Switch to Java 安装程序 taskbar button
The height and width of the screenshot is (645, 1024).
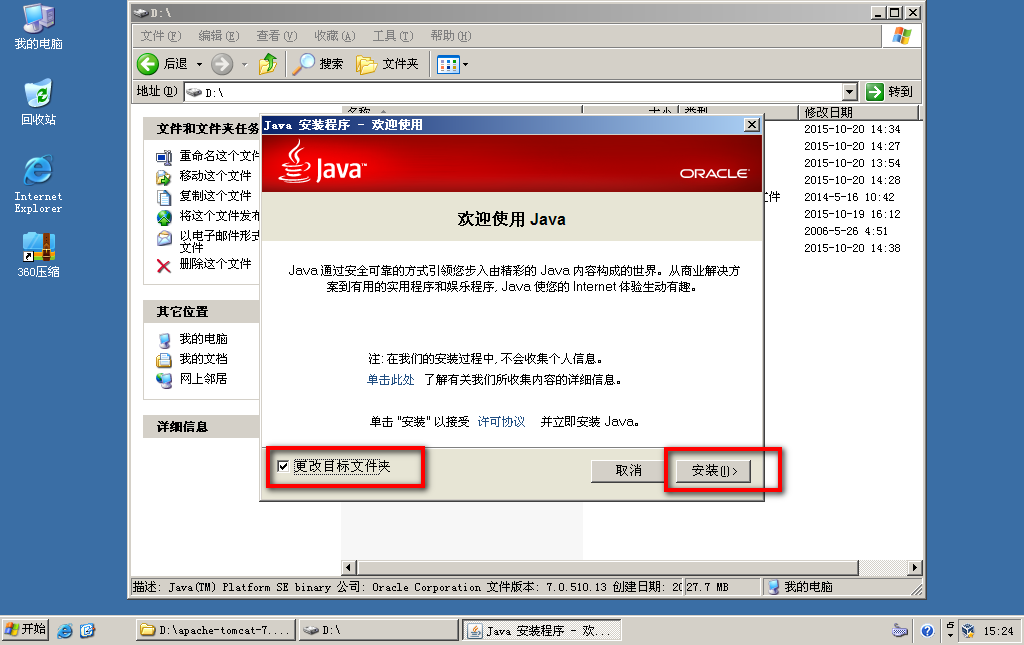(x=542, y=631)
